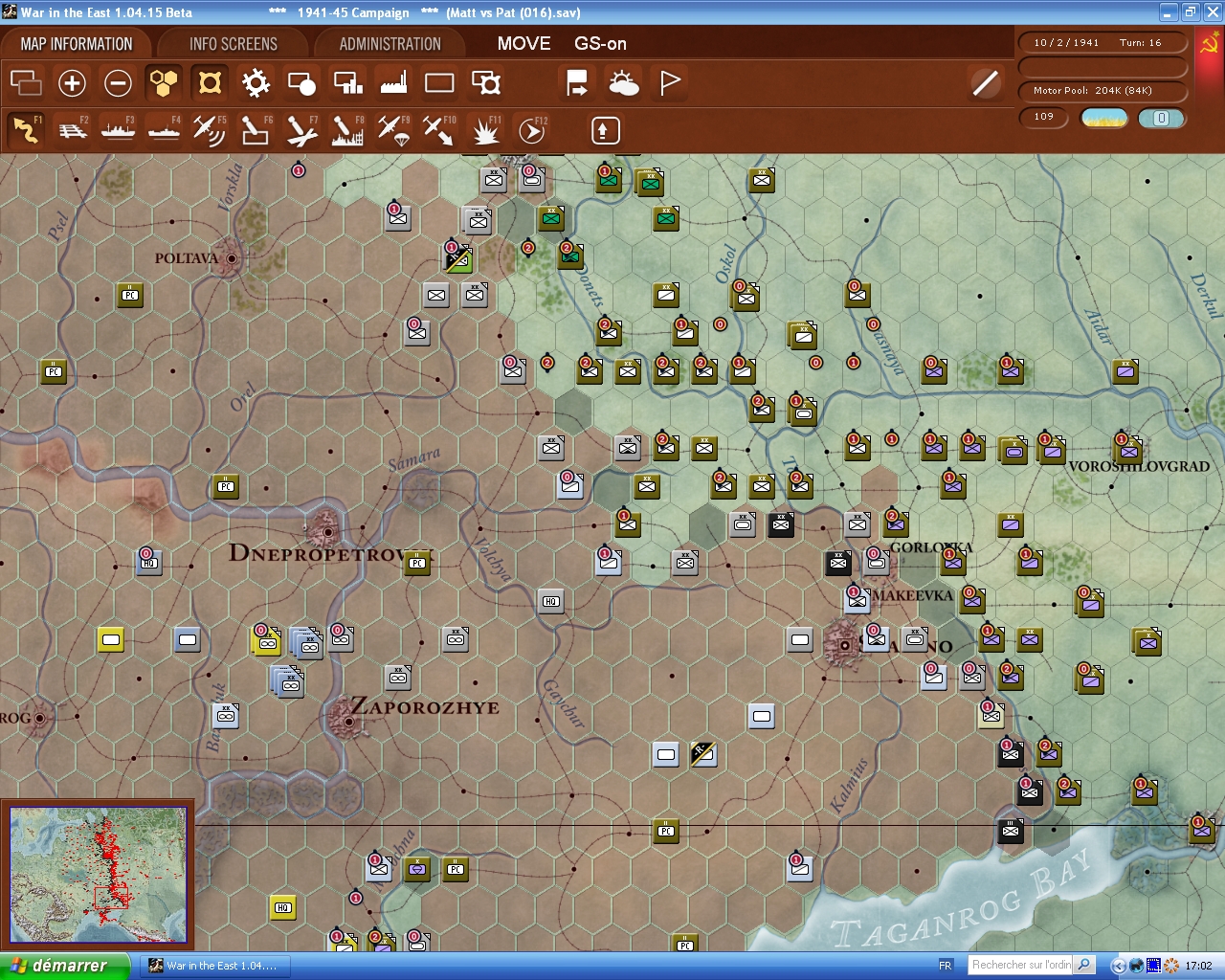This screenshot has width=1225, height=980.
Task: Click the empty rectangle map icon
Action: (439, 83)
